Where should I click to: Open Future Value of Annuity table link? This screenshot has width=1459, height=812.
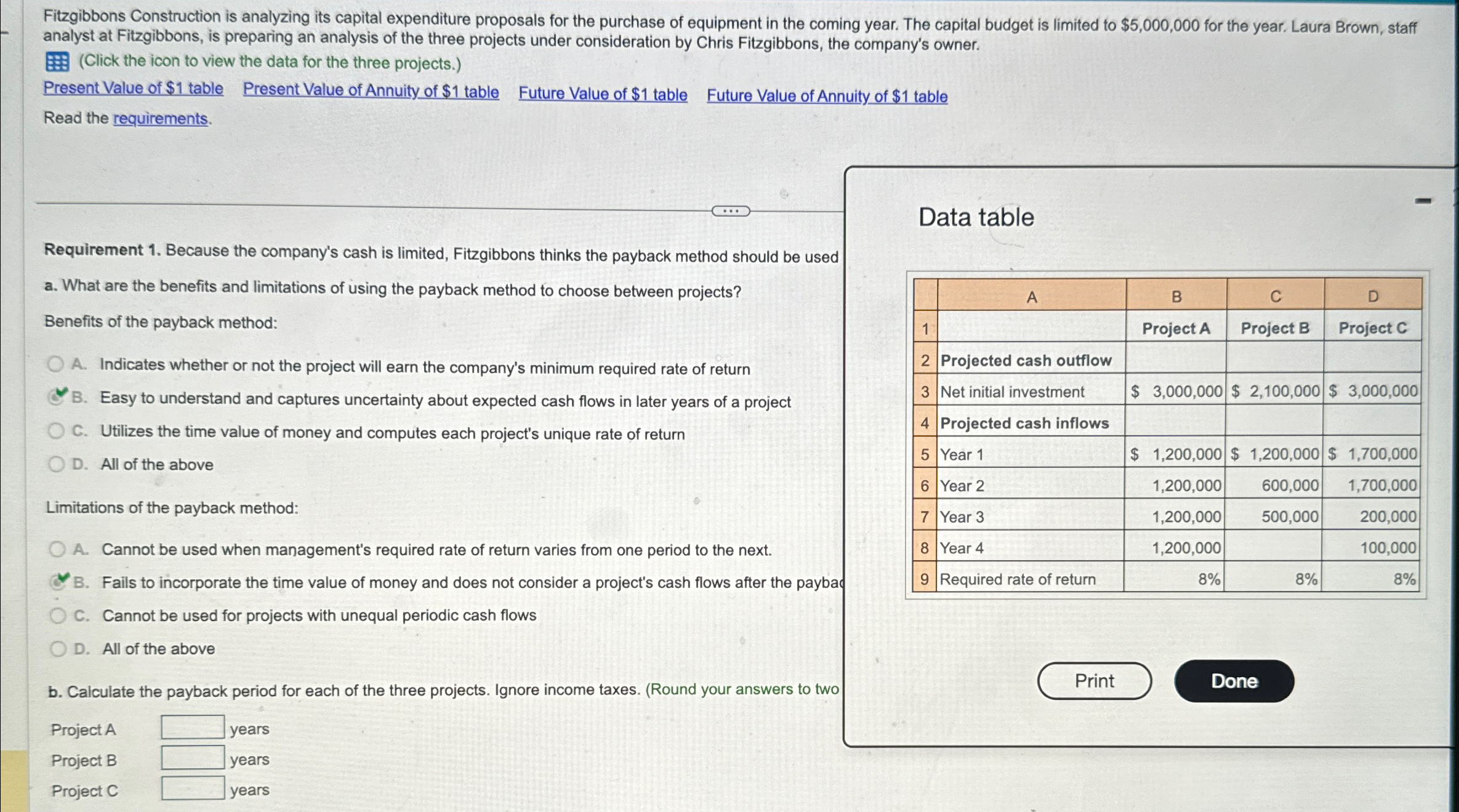(827, 96)
